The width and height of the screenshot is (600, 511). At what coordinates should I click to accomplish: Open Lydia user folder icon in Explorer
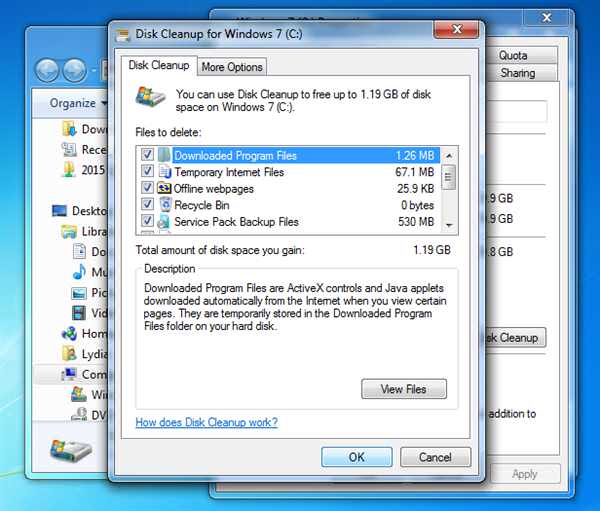point(69,354)
